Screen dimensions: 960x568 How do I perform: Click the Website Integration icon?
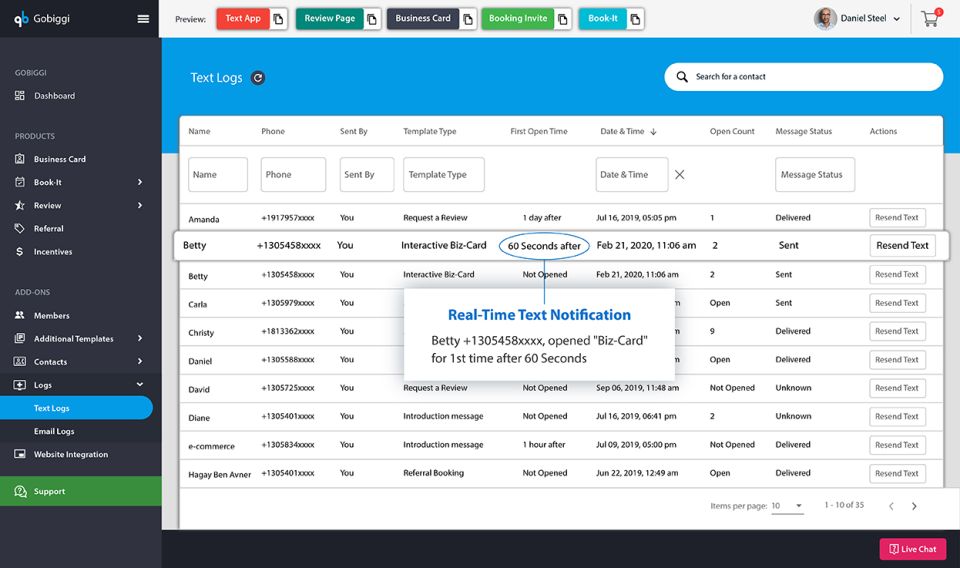point(20,454)
